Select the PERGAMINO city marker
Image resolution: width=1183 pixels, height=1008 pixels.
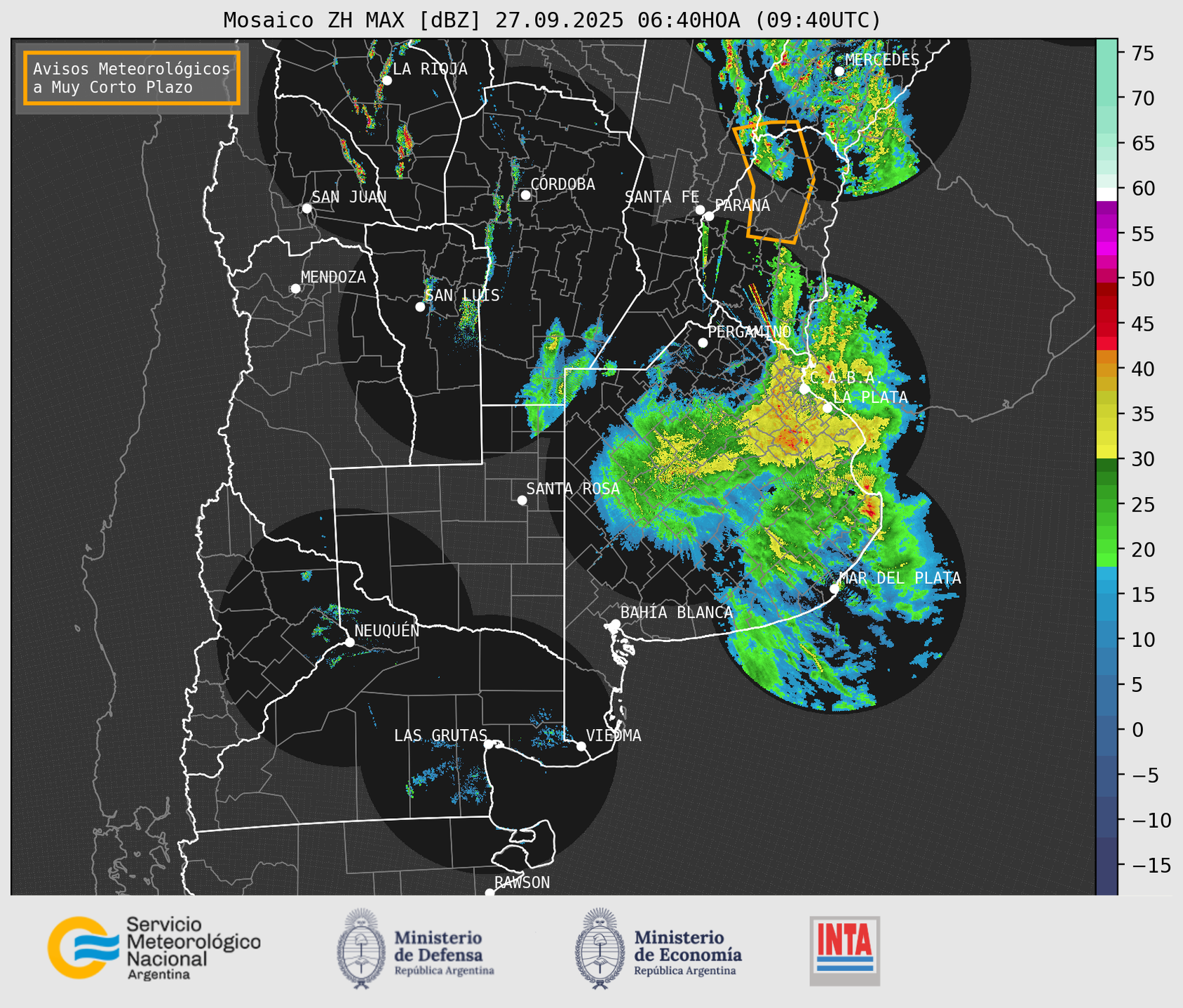coord(703,343)
